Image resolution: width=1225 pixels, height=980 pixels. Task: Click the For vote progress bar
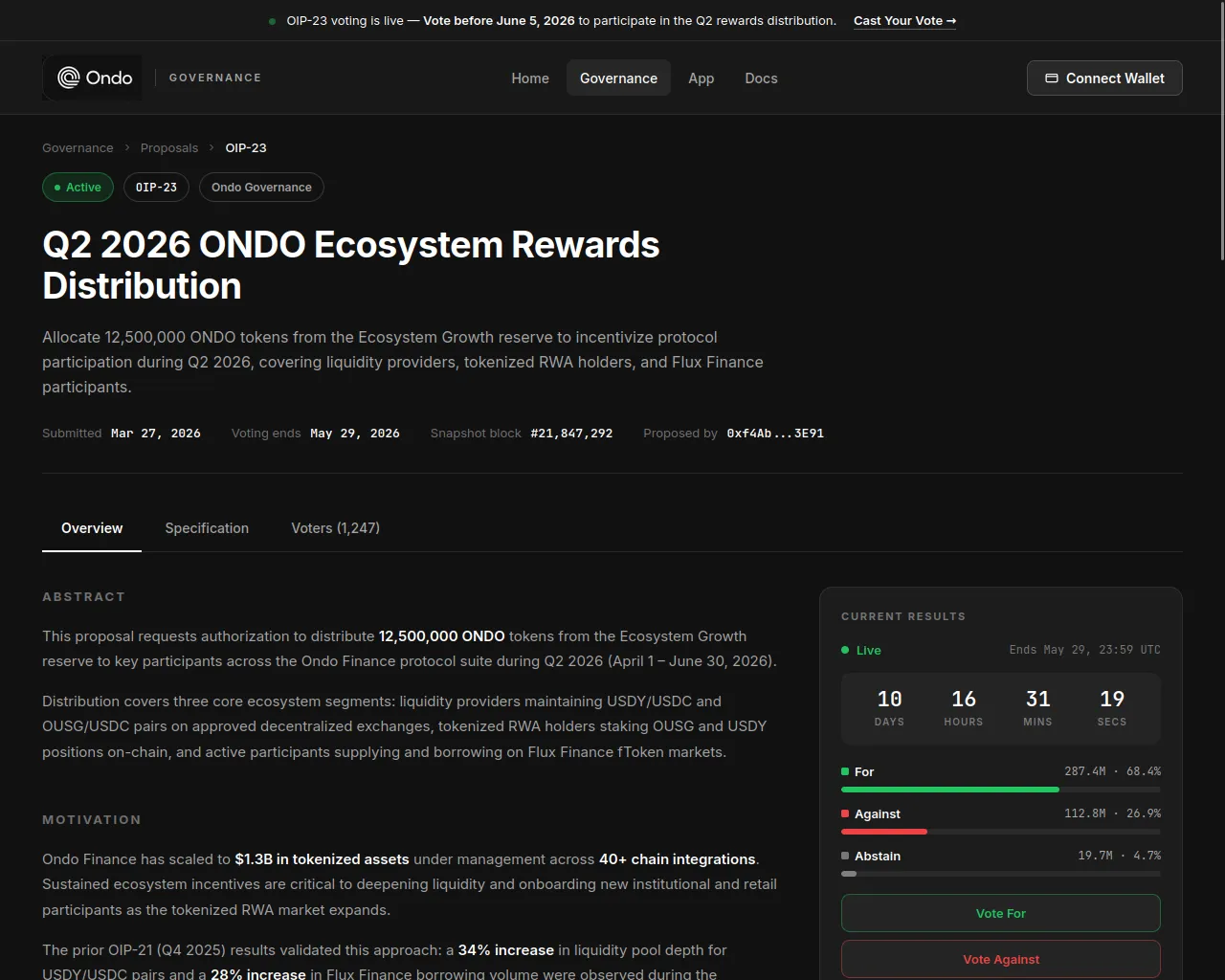coord(1001,790)
